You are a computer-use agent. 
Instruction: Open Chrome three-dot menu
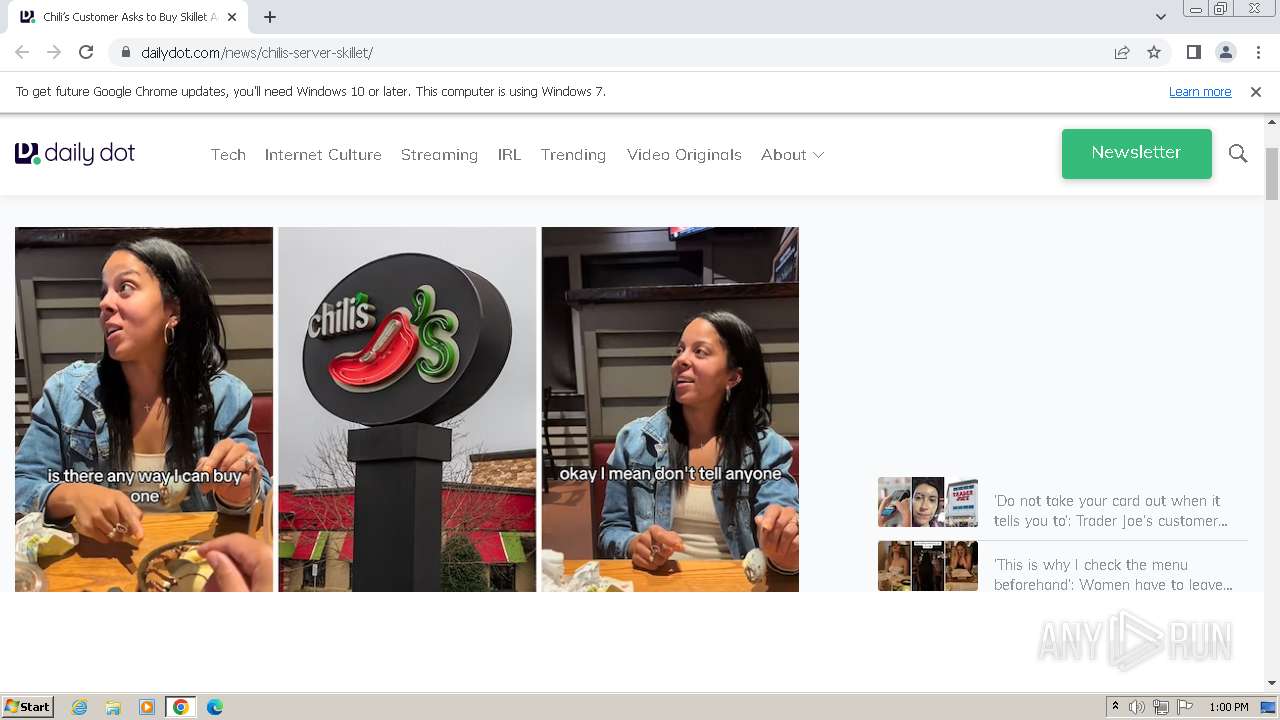point(1258,53)
